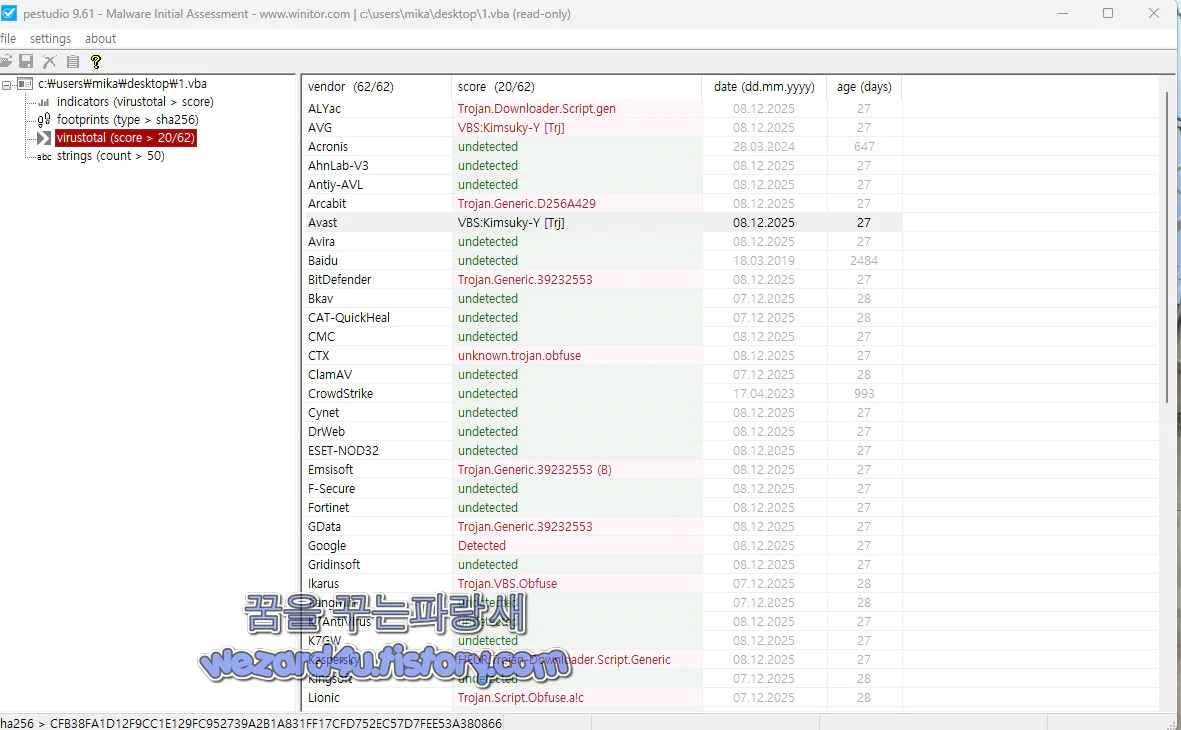Click the arrows icon next to virustotal
Screen dimensions: 1181x730
tap(43, 137)
